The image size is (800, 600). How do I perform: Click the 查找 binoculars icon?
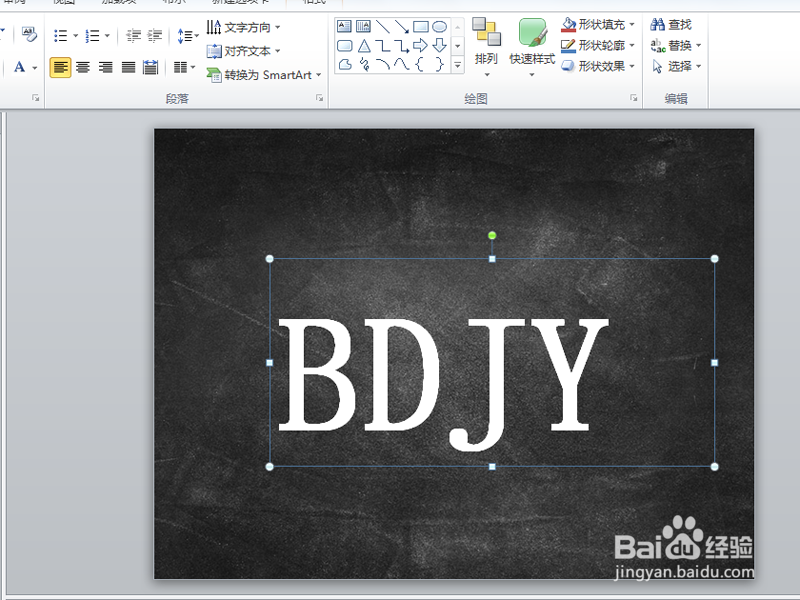[x=658, y=24]
